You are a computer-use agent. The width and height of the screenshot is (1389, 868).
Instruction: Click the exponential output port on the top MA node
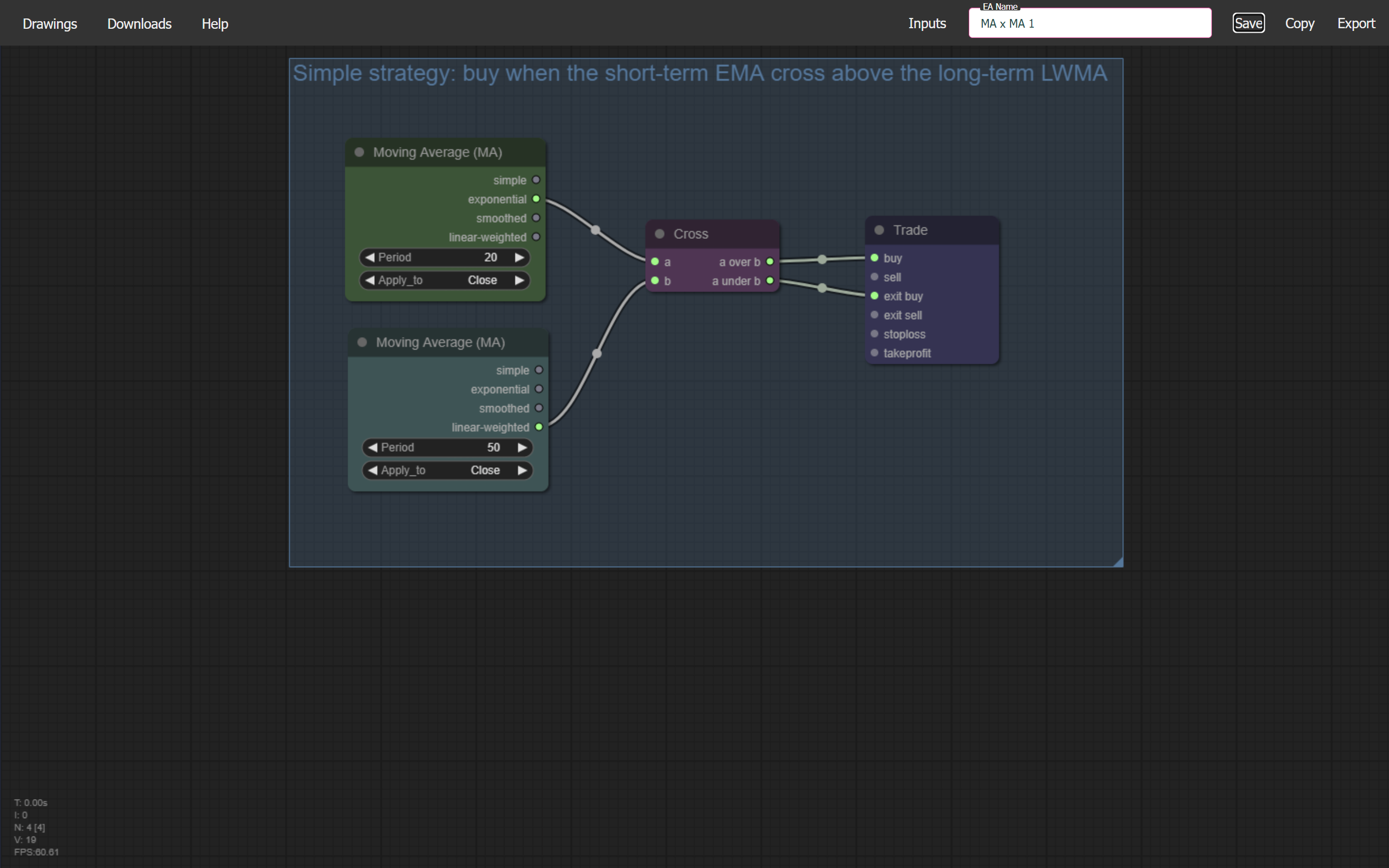[x=535, y=199]
